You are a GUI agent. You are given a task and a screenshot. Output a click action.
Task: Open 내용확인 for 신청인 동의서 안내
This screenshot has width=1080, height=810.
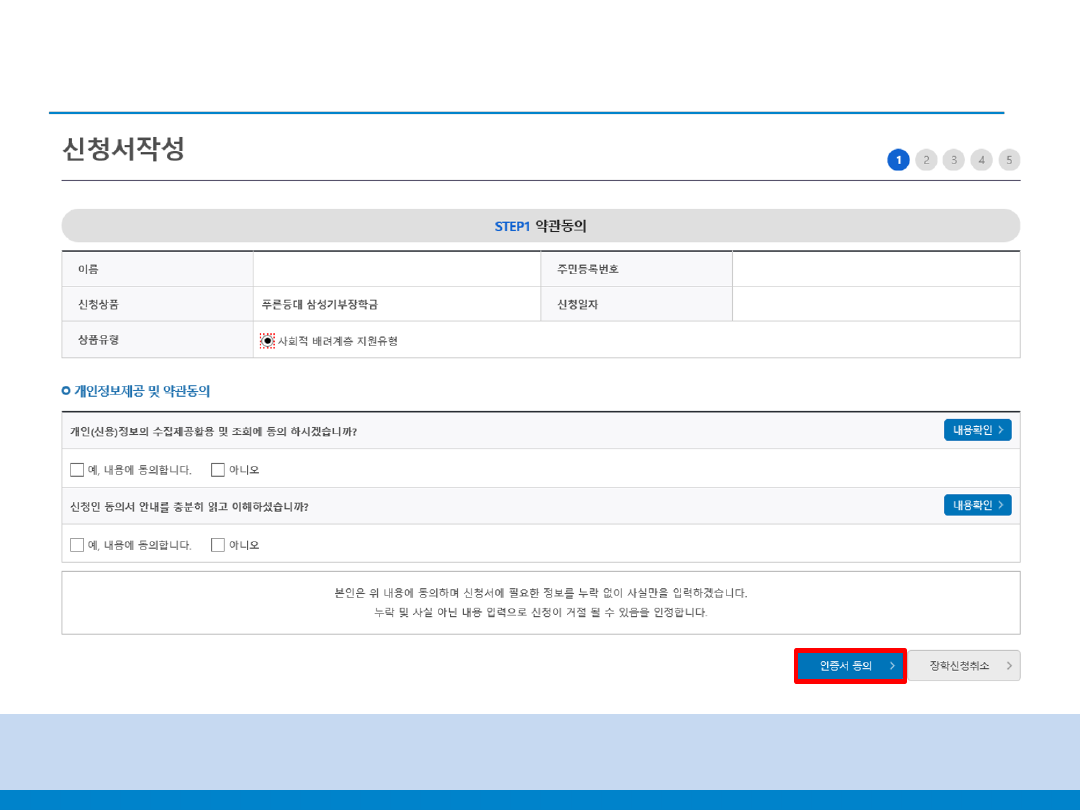(977, 505)
